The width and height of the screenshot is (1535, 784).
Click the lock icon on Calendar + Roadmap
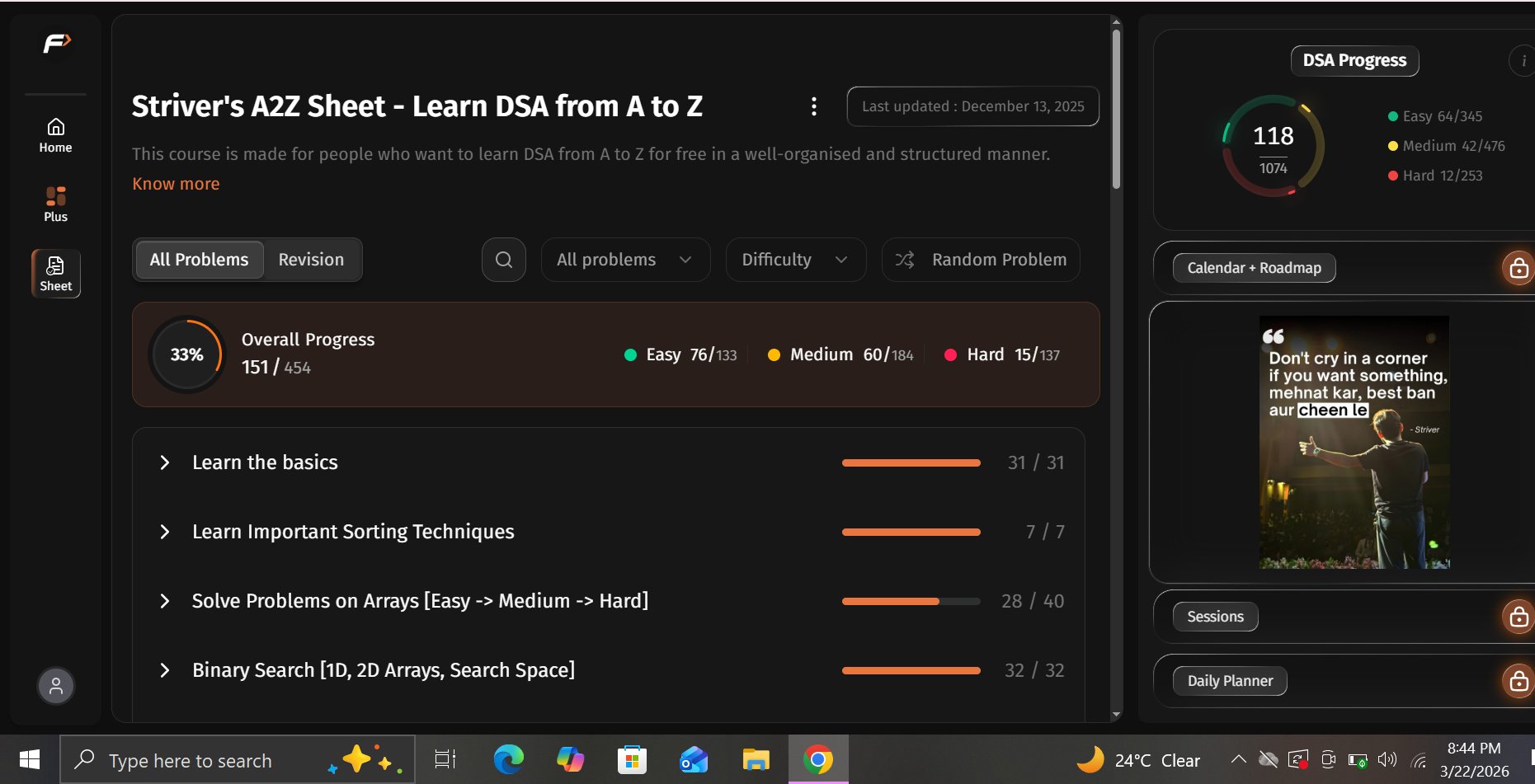coord(1519,269)
